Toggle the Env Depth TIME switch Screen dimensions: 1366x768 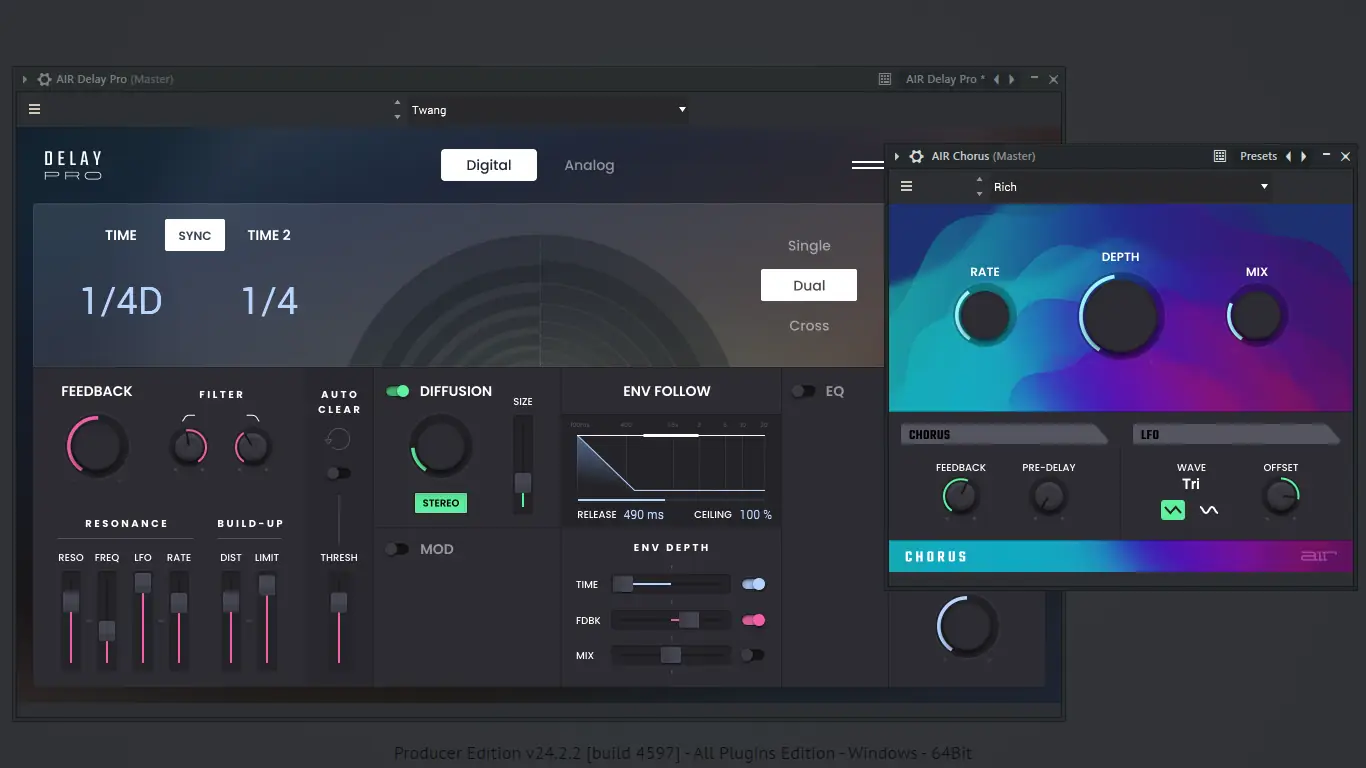click(754, 584)
